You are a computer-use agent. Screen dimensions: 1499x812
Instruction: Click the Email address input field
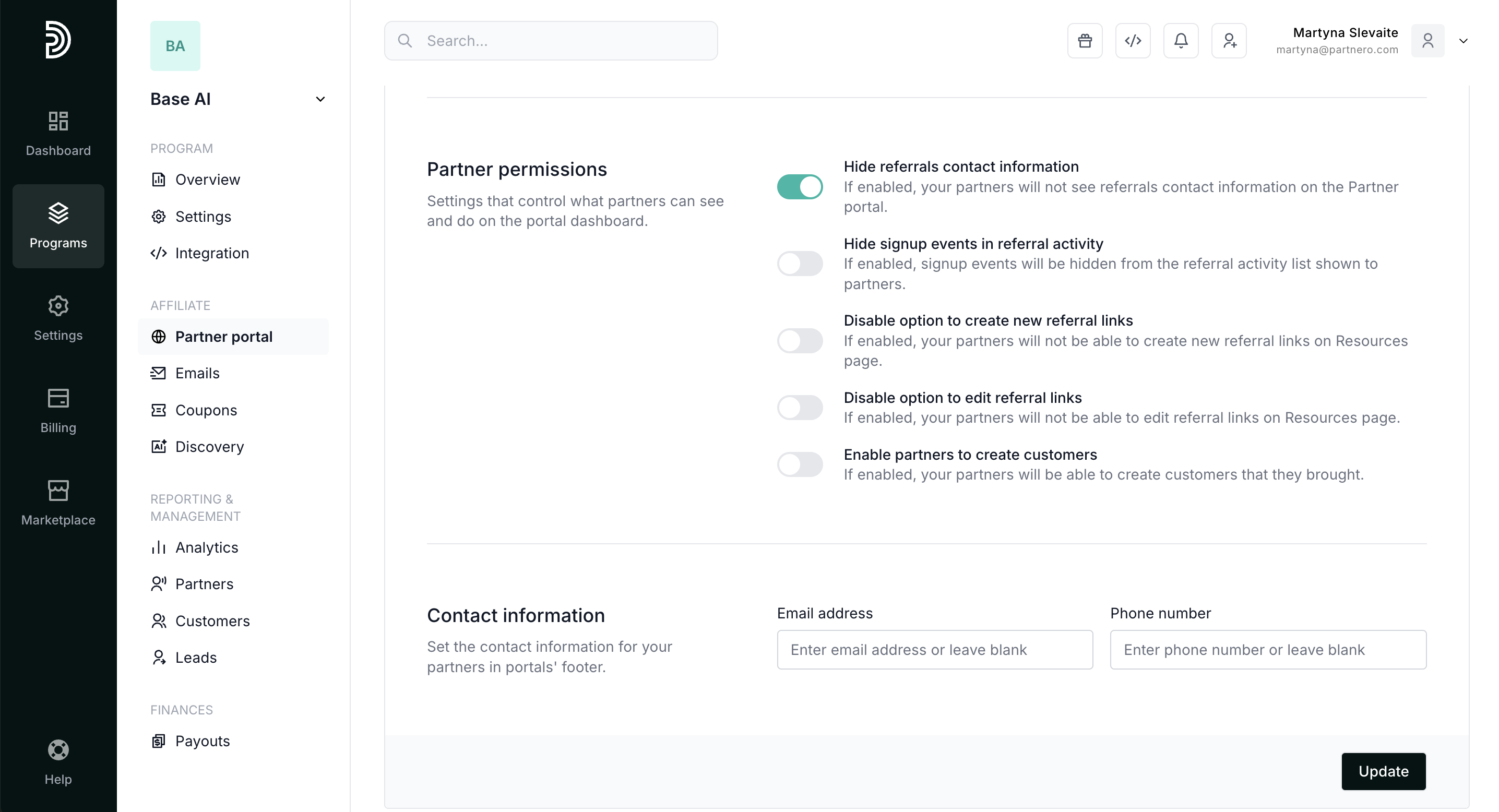[x=935, y=650]
